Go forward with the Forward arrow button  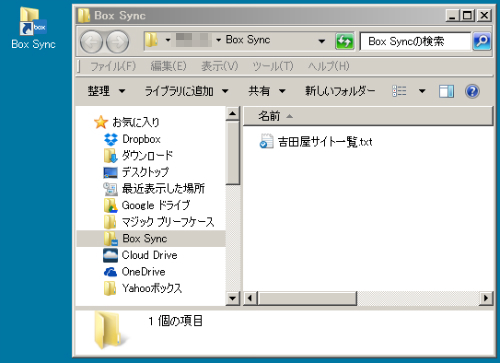pyautogui.click(x=117, y=42)
